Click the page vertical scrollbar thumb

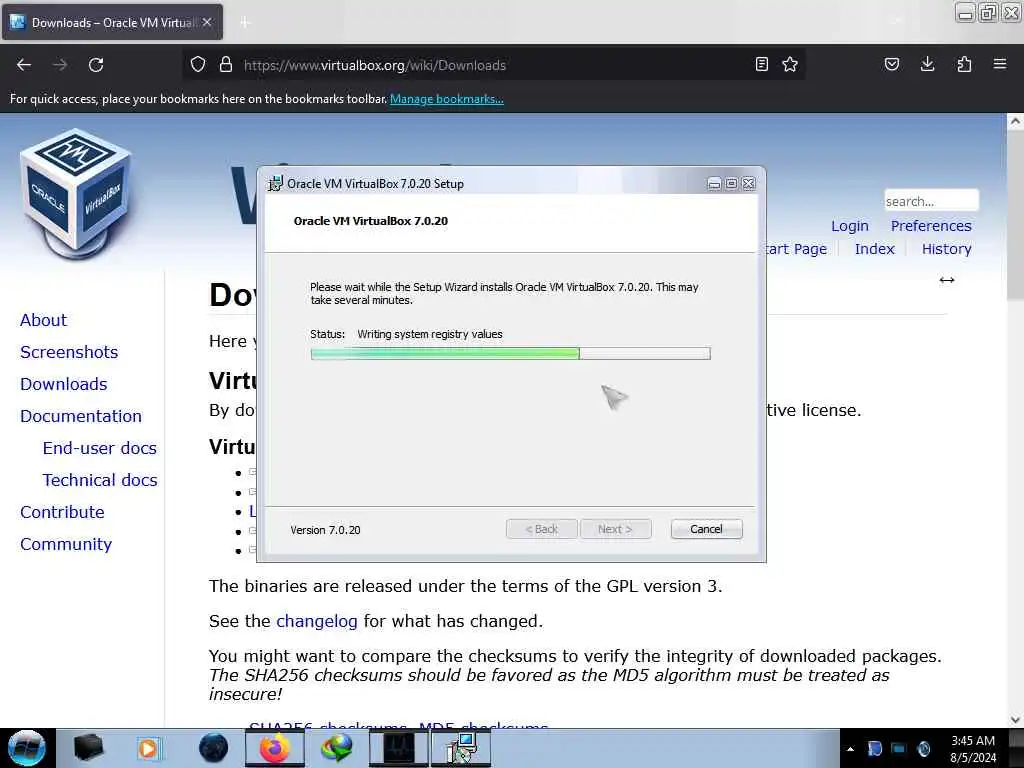[x=1015, y=216]
